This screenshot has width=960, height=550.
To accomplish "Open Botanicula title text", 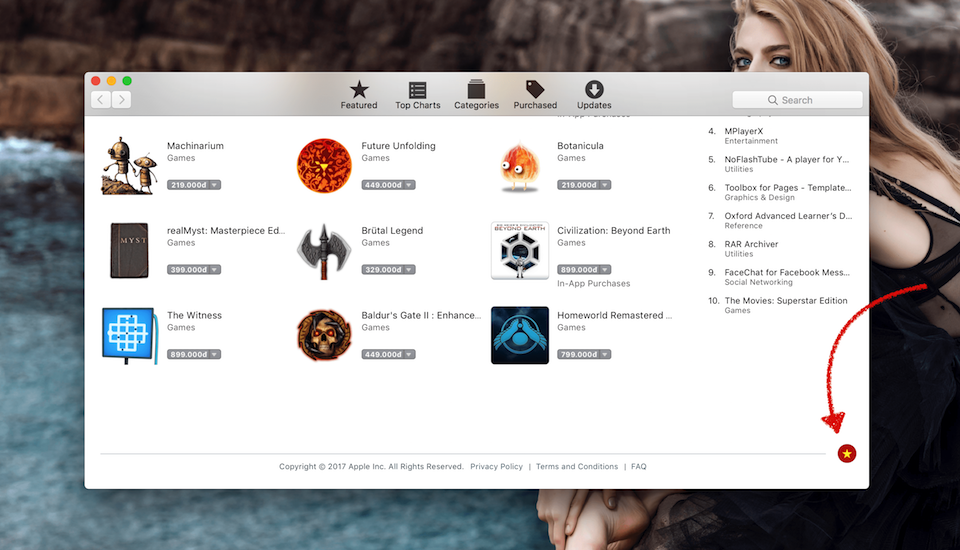I will point(580,146).
